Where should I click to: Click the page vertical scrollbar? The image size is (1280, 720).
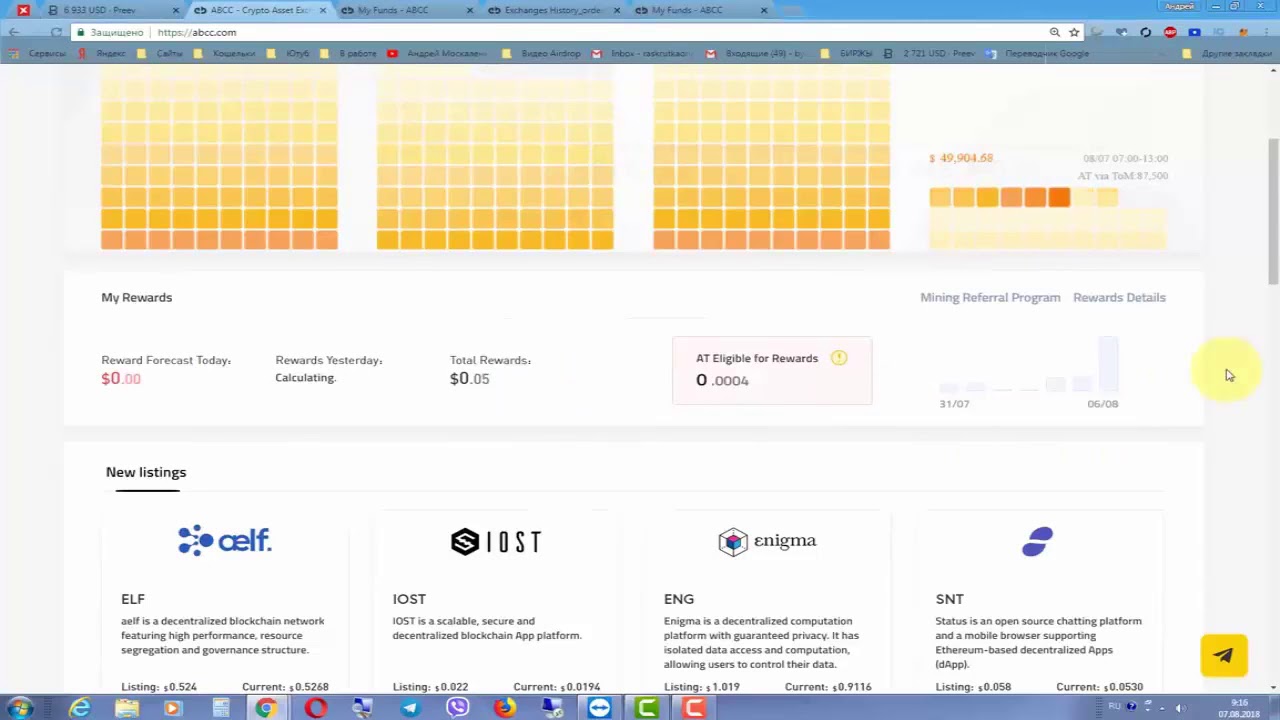point(1273,210)
